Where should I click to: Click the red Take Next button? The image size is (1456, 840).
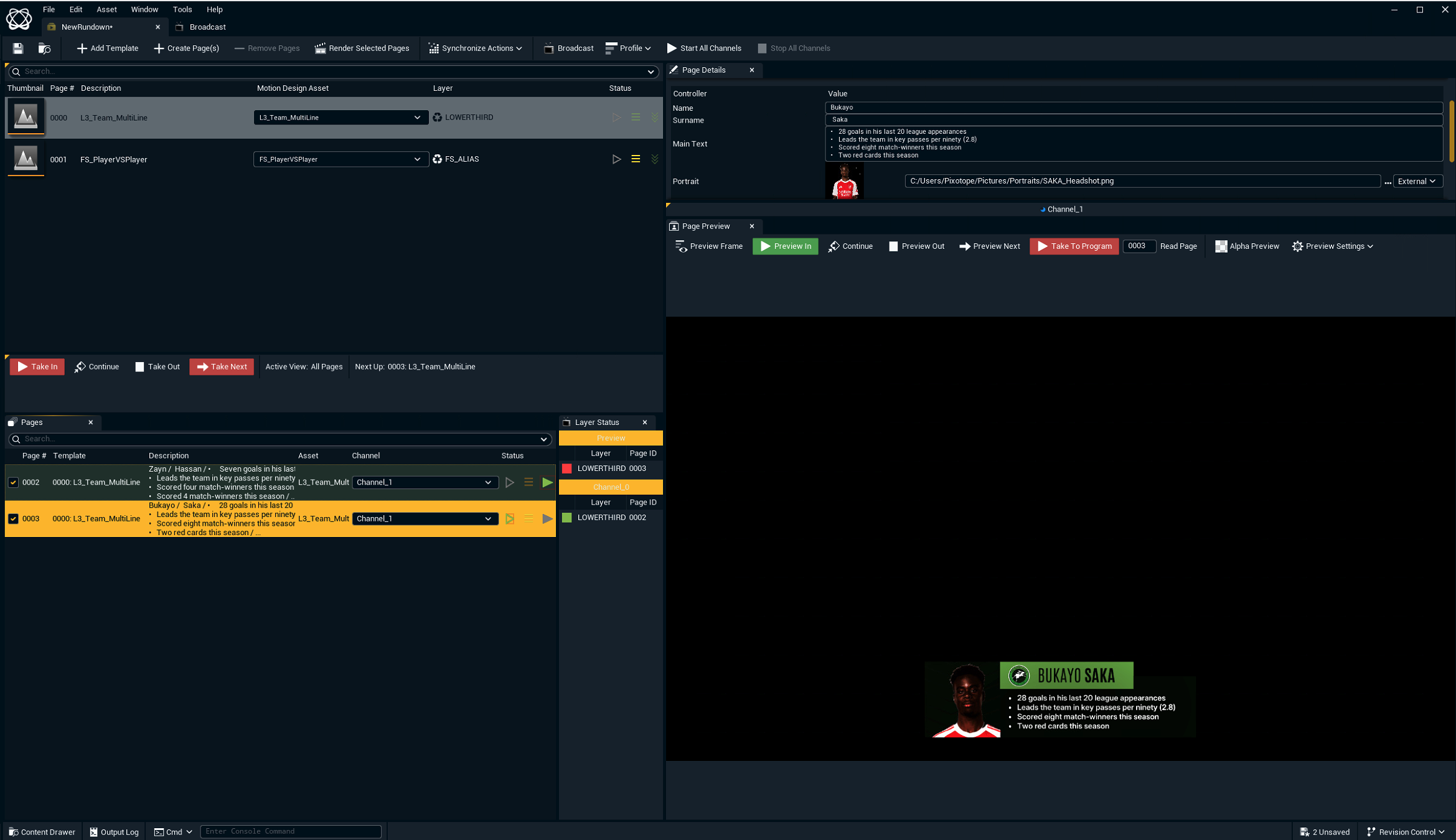[222, 366]
